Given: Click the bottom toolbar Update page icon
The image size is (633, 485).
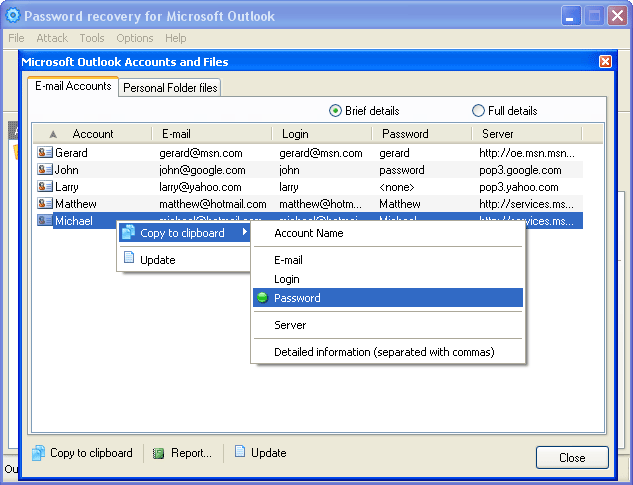Looking at the screenshot, I should tap(240, 451).
